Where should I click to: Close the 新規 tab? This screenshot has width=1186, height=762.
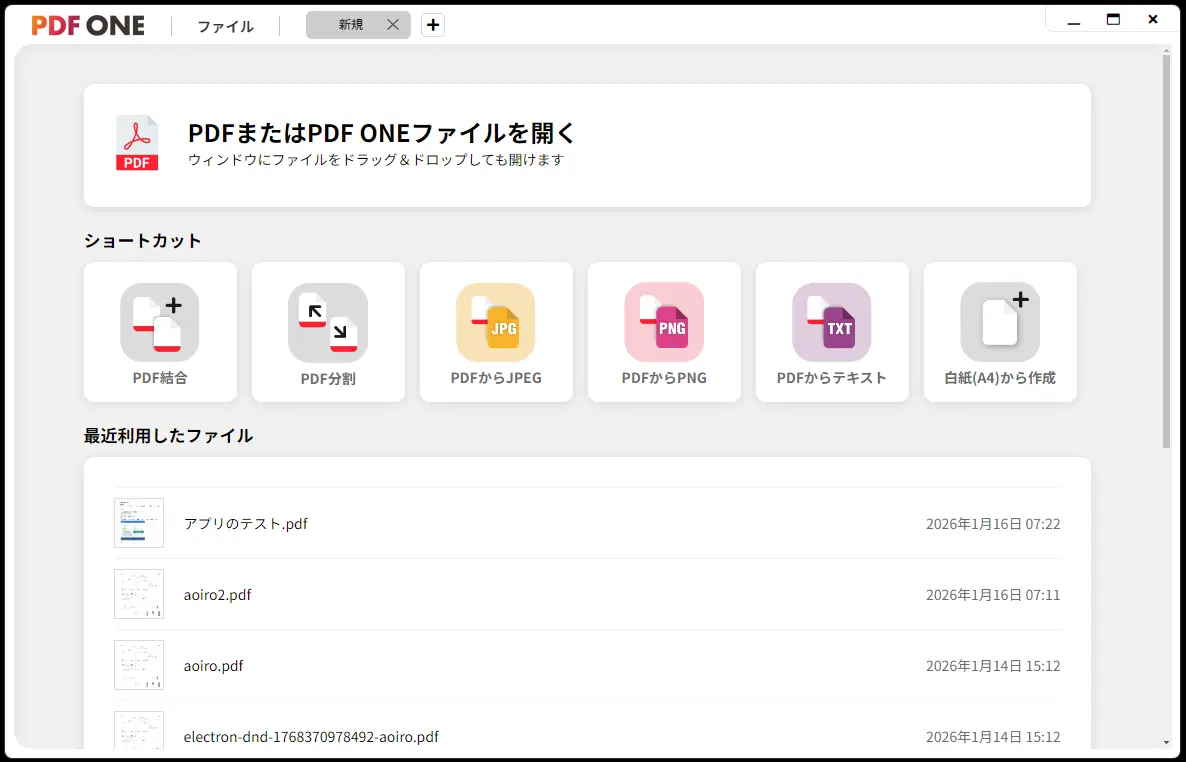click(x=393, y=25)
